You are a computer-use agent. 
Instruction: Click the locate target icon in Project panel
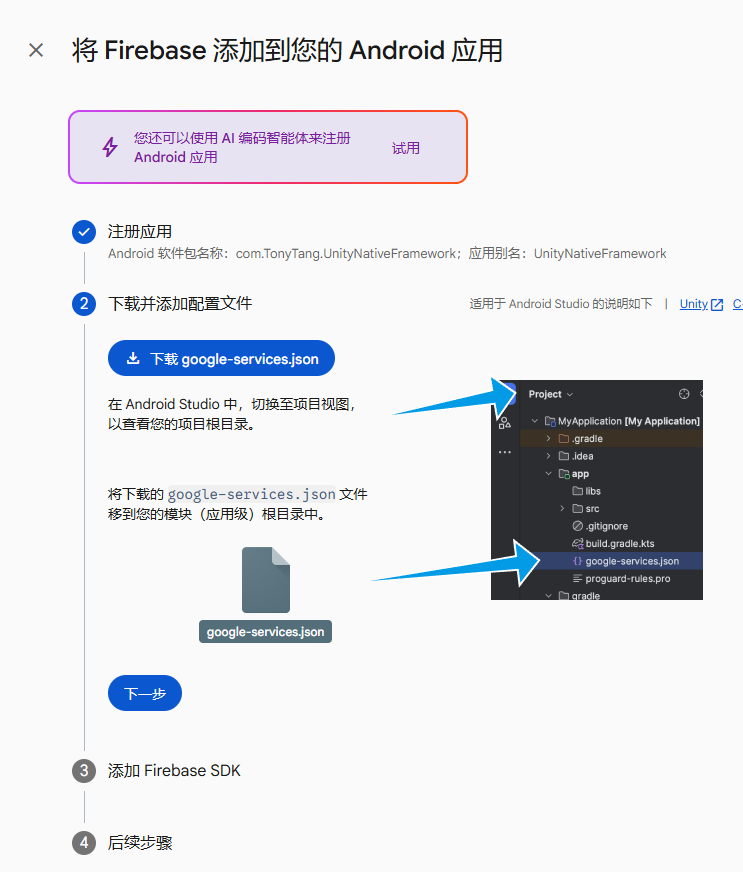coord(684,394)
